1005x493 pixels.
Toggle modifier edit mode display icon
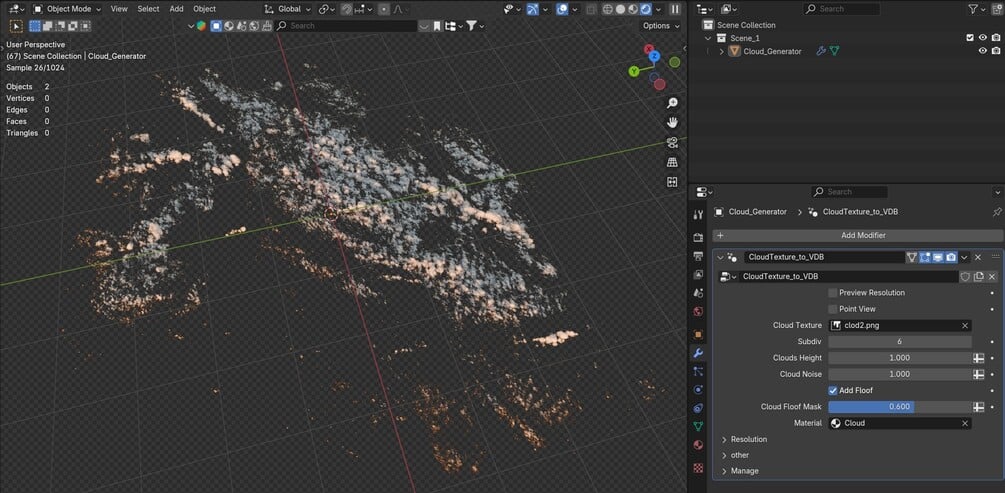[x=925, y=257]
